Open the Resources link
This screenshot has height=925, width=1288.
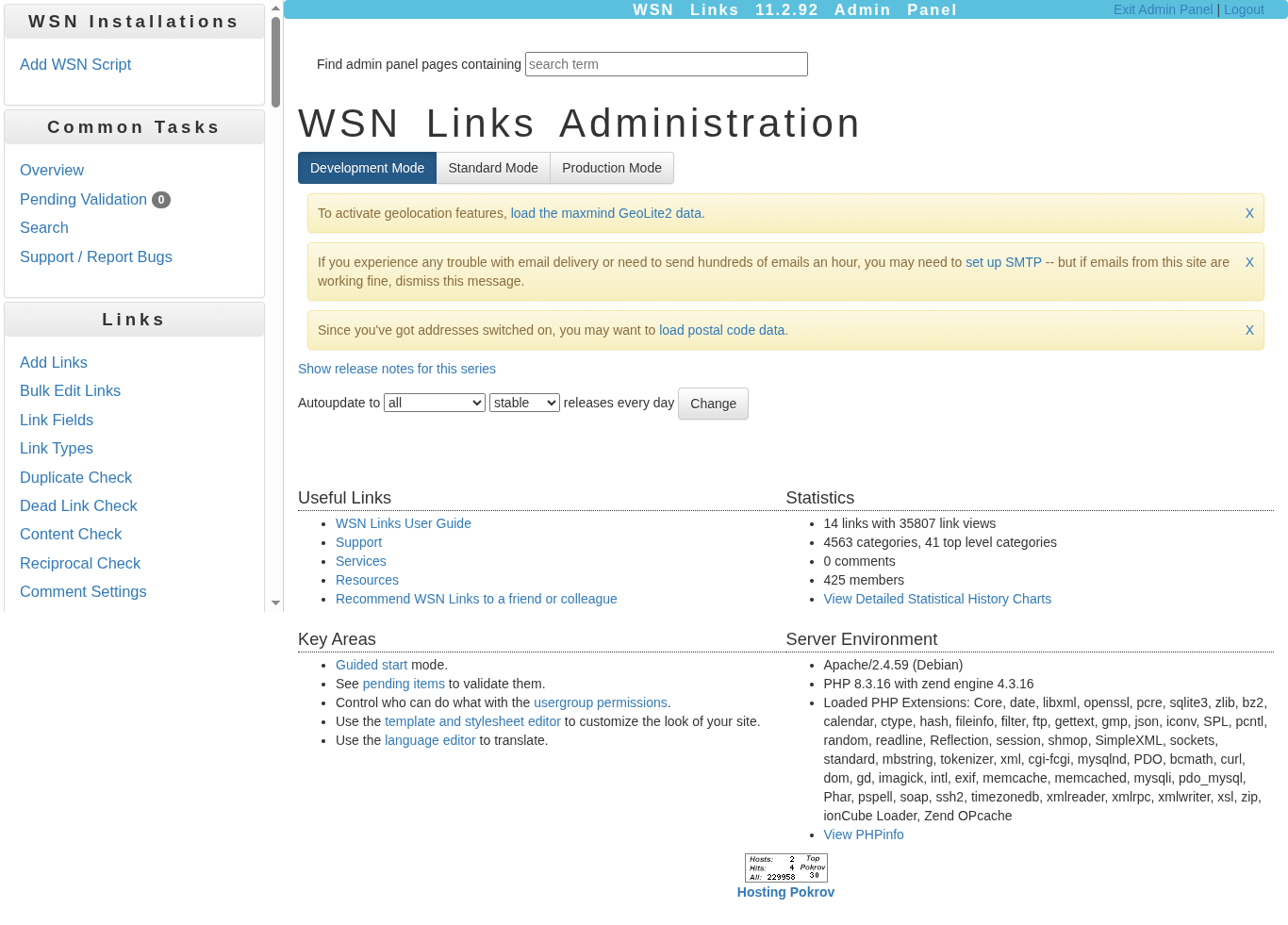(x=367, y=580)
